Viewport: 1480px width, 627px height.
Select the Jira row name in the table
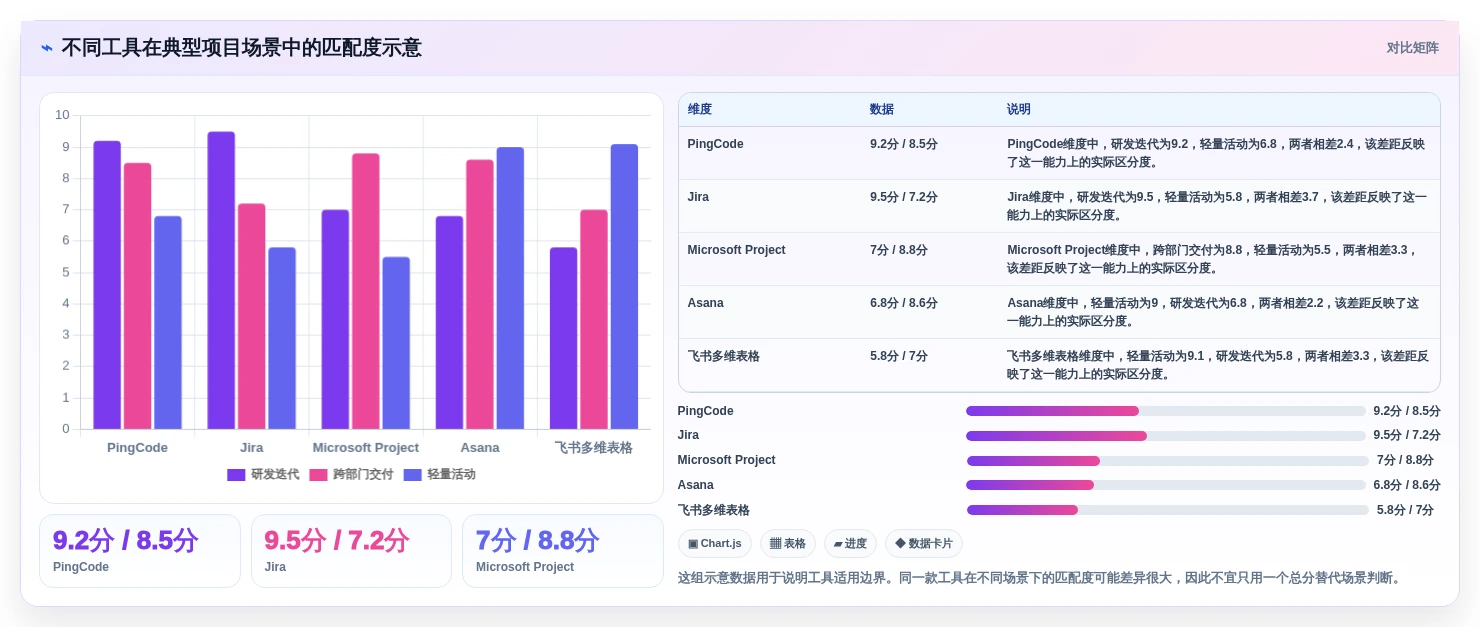[x=698, y=197]
